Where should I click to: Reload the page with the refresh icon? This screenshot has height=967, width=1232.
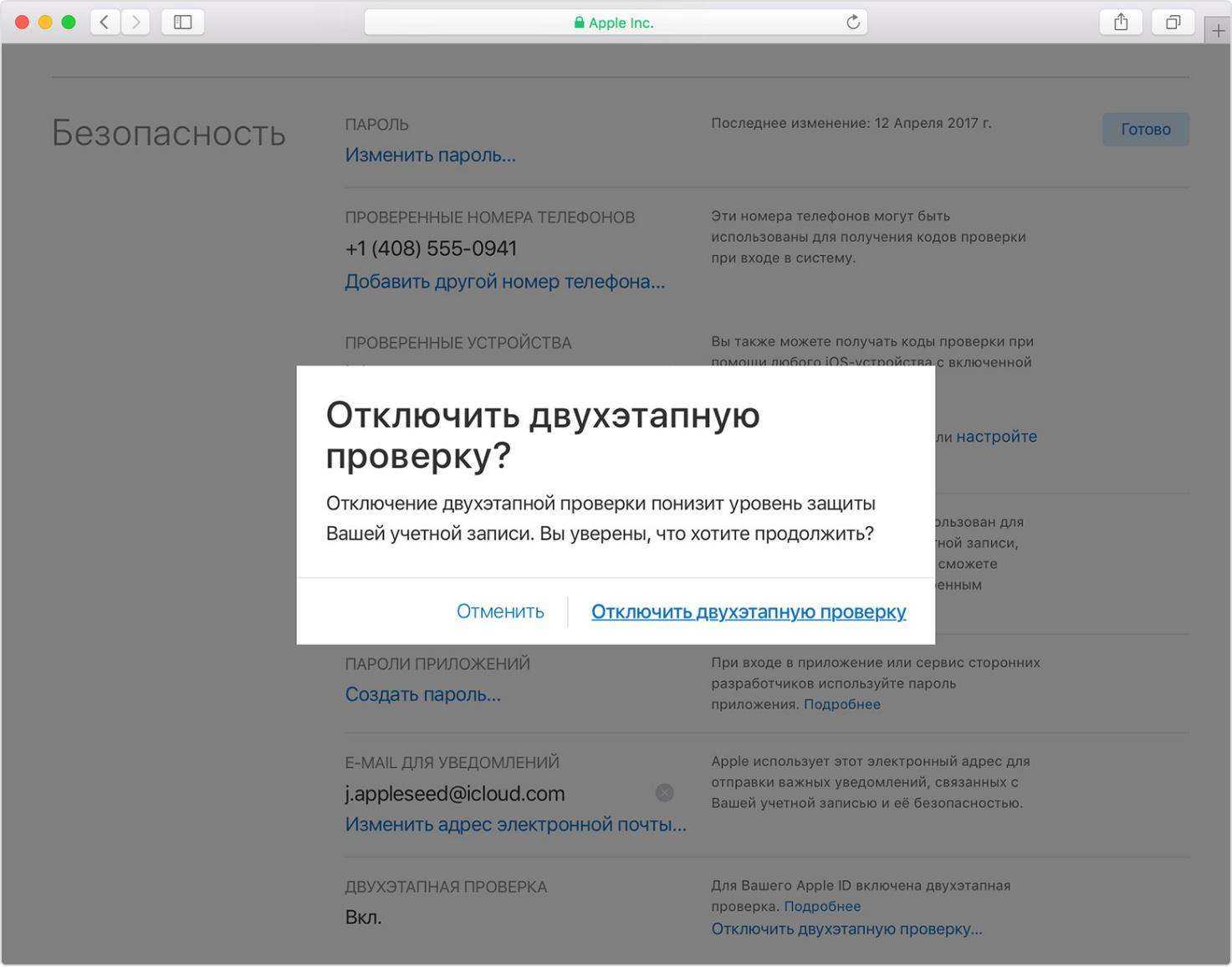pos(852,23)
